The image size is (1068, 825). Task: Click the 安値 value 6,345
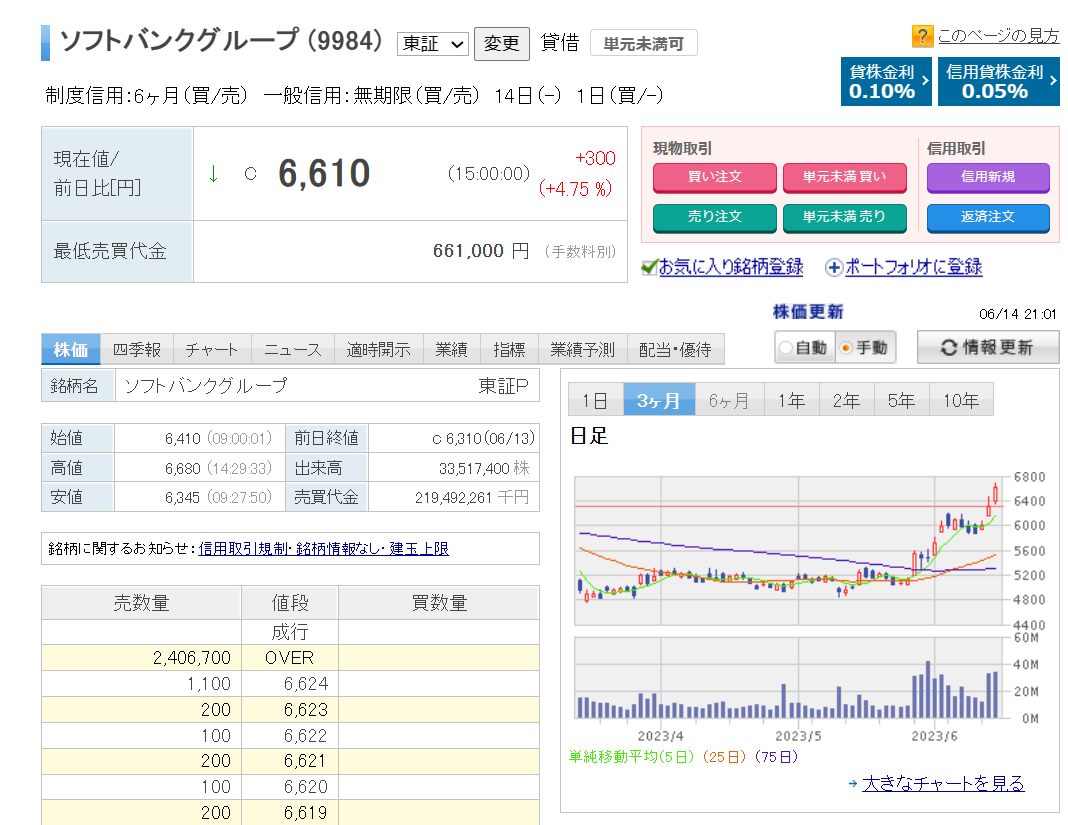pos(183,498)
